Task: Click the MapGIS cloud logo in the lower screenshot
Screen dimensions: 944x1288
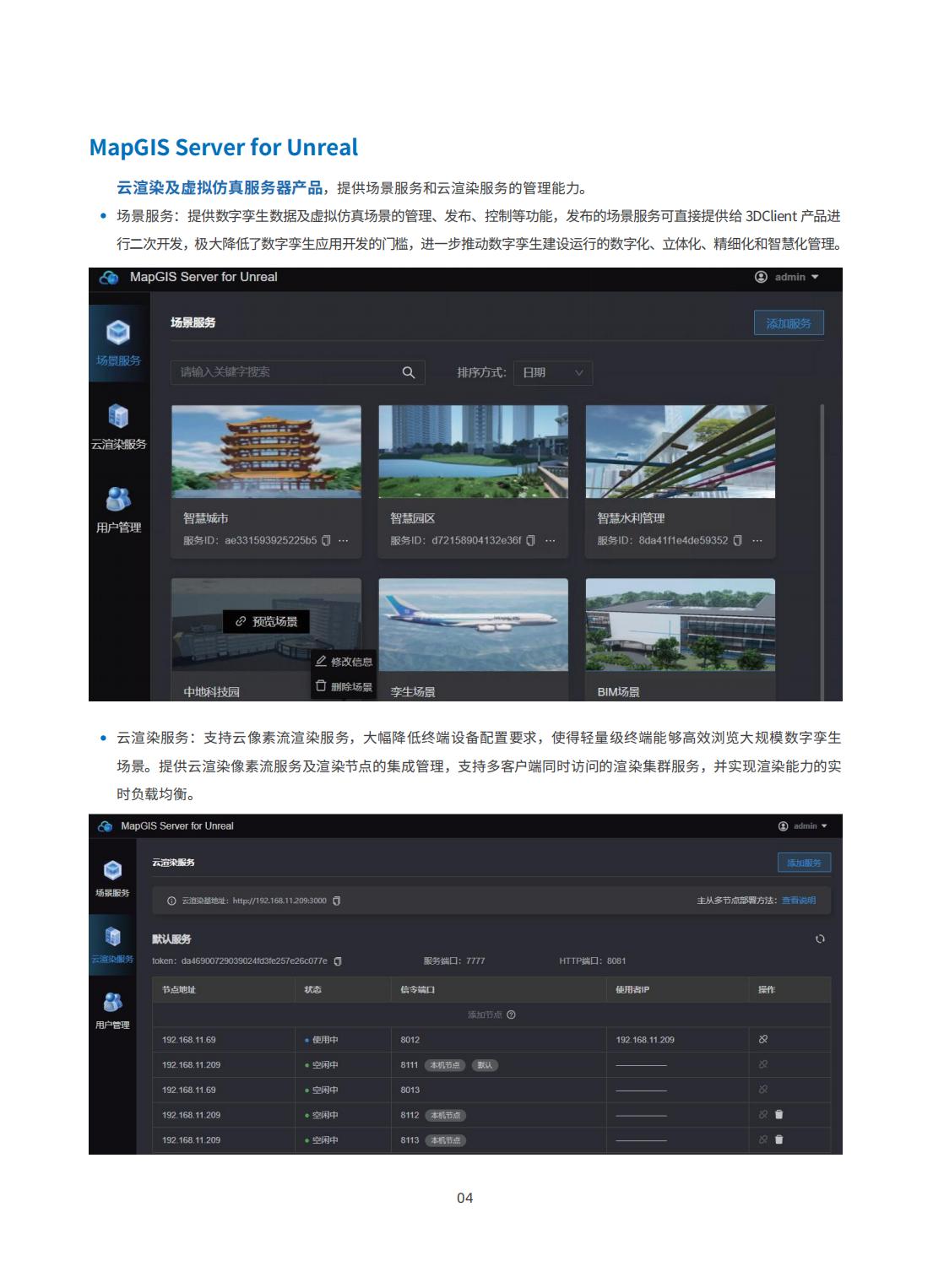Action: pyautogui.click(x=106, y=826)
